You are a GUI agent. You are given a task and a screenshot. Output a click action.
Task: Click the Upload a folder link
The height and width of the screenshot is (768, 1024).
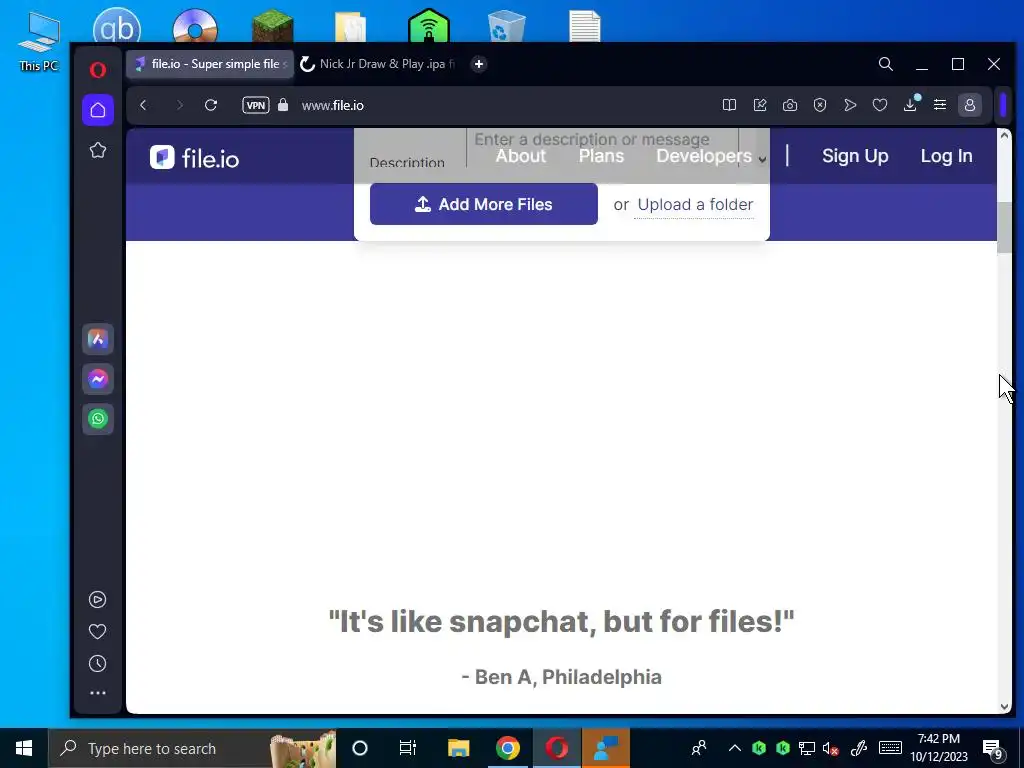pyautogui.click(x=696, y=204)
